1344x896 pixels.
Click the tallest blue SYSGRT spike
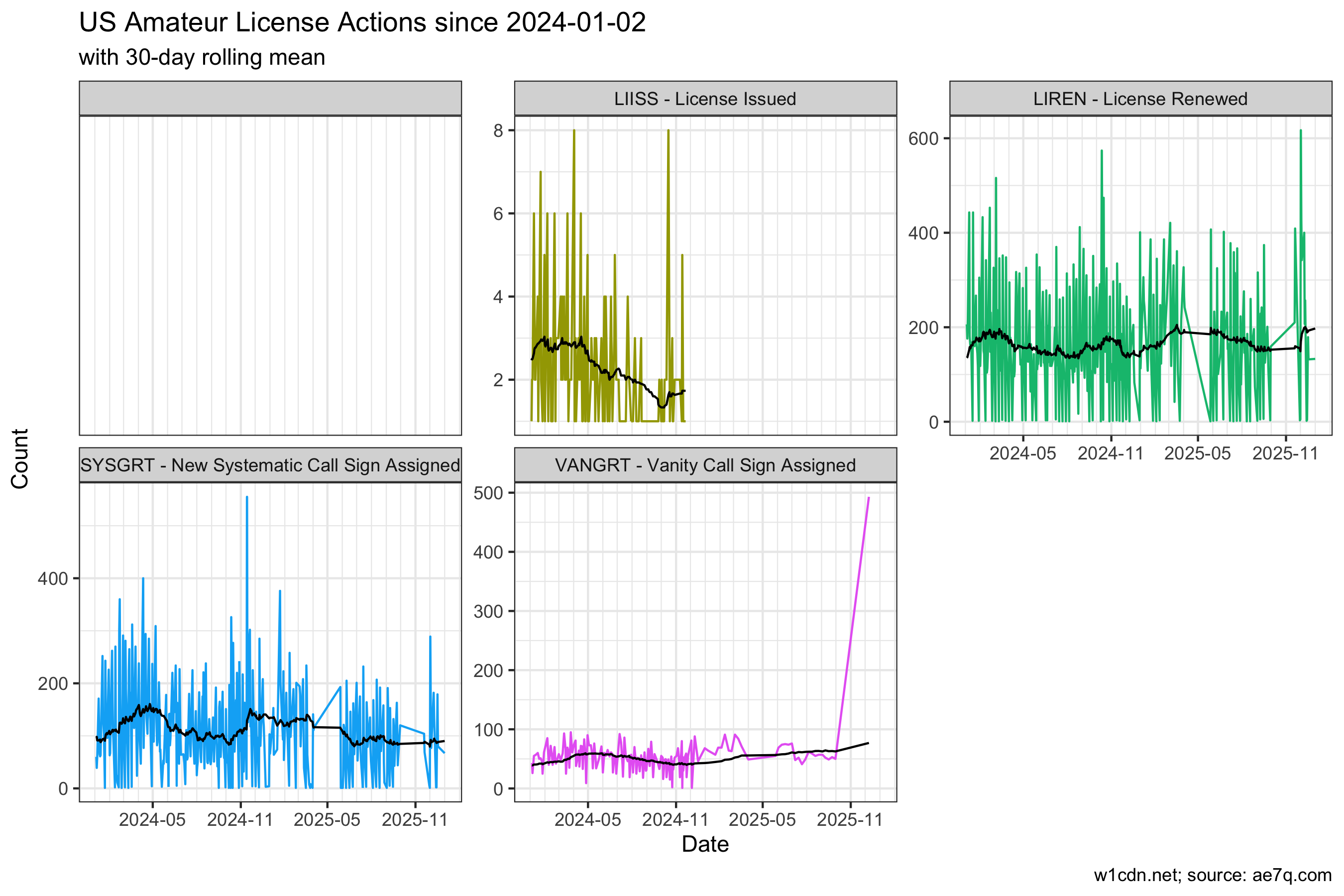247,497
